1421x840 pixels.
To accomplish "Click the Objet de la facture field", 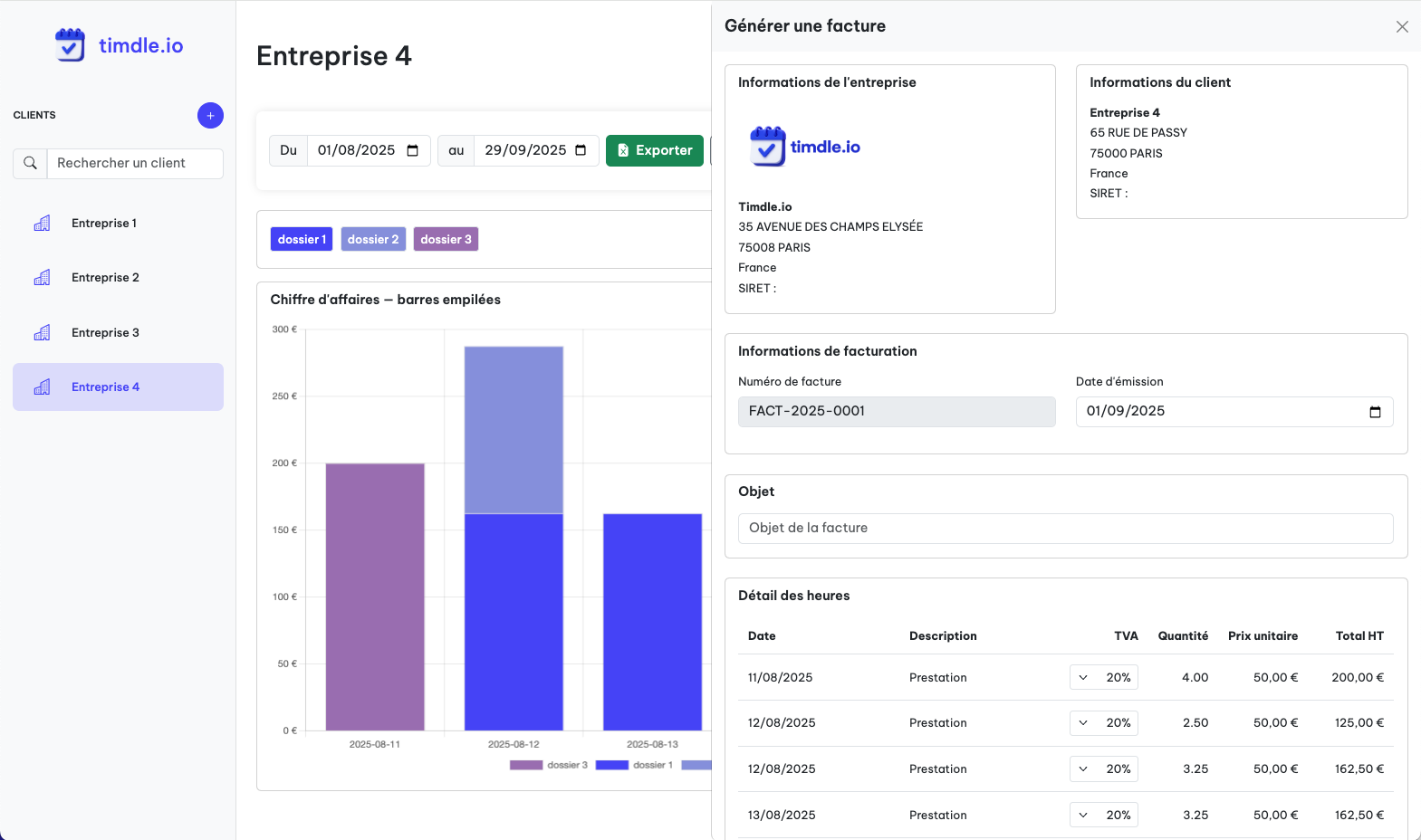I will 1065,528.
